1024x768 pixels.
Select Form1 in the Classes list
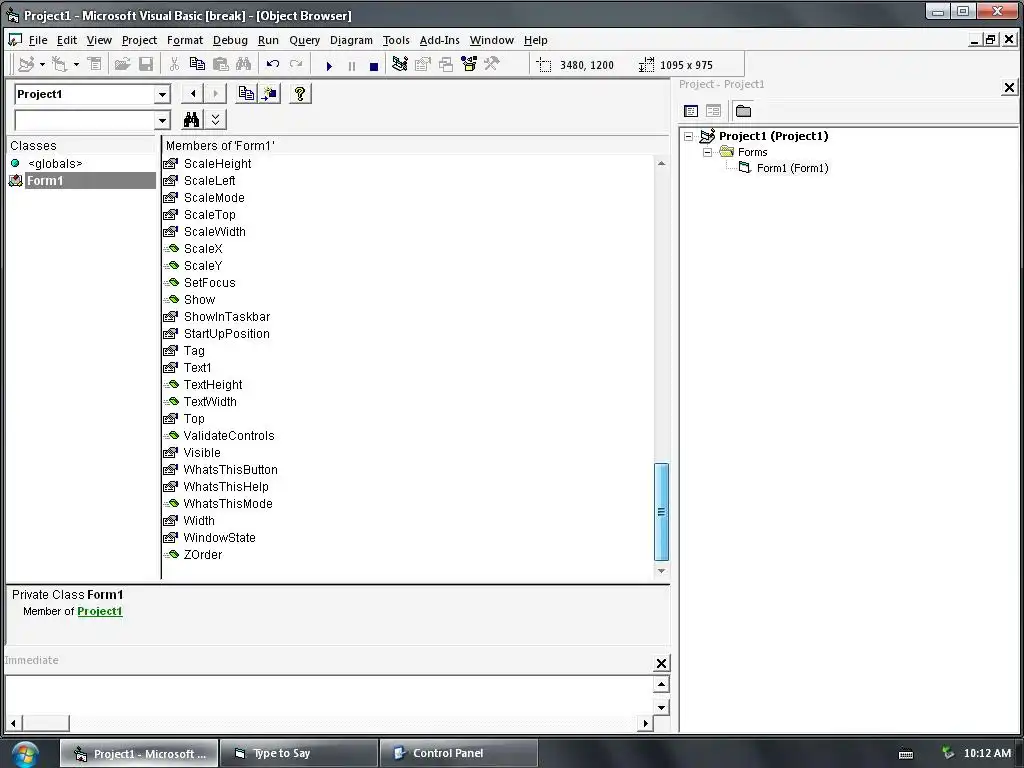click(x=82, y=180)
